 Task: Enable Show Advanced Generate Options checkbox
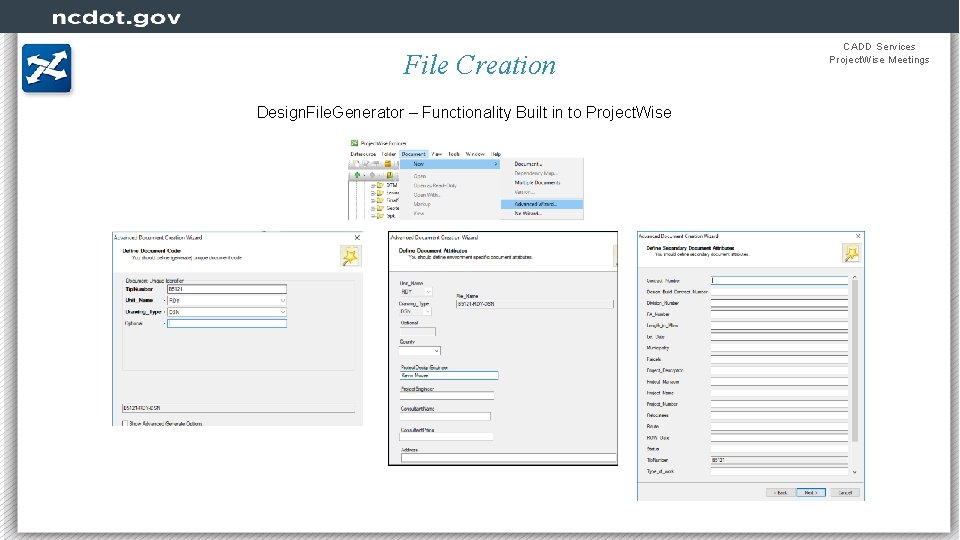[x=125, y=423]
